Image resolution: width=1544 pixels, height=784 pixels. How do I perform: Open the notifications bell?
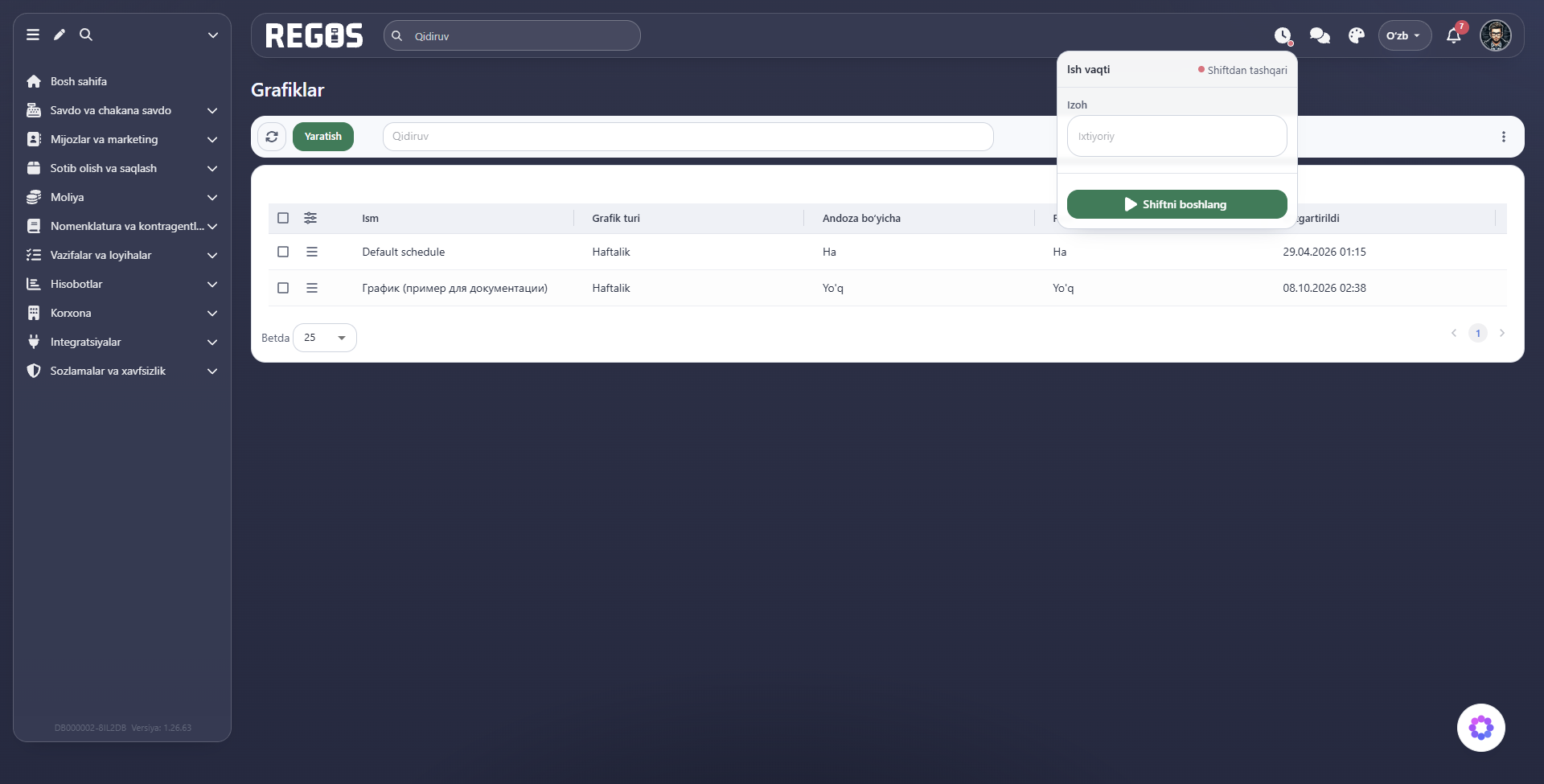click(x=1454, y=35)
